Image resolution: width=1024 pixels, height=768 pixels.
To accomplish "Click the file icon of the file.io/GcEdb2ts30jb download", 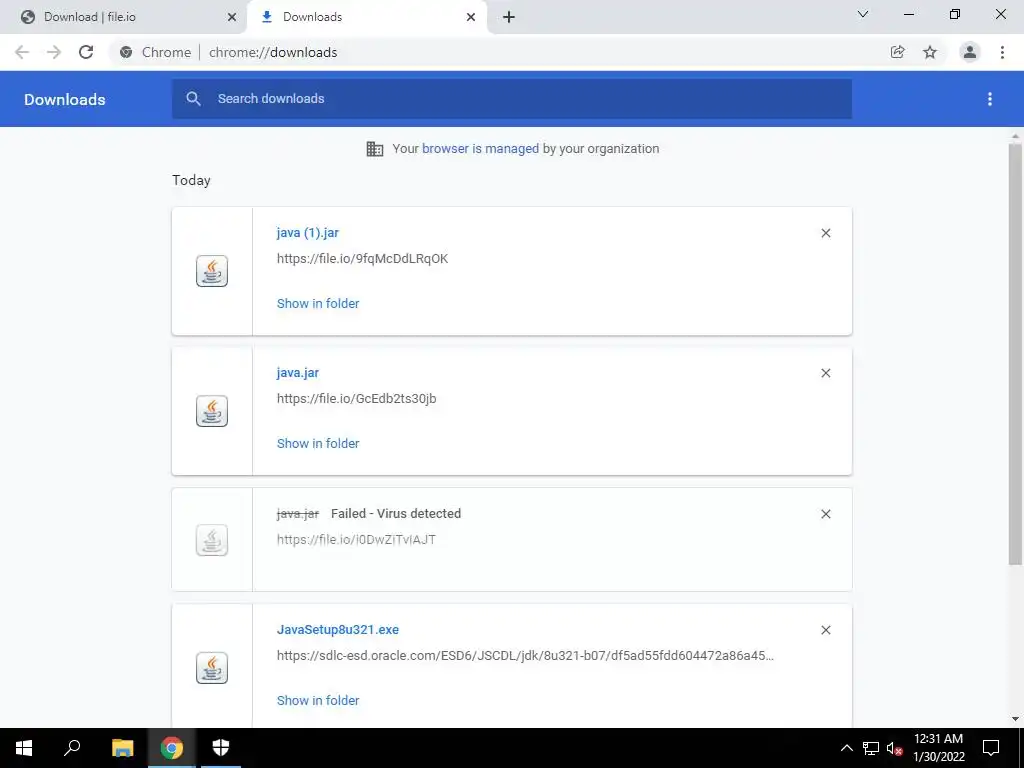I will tap(212, 411).
